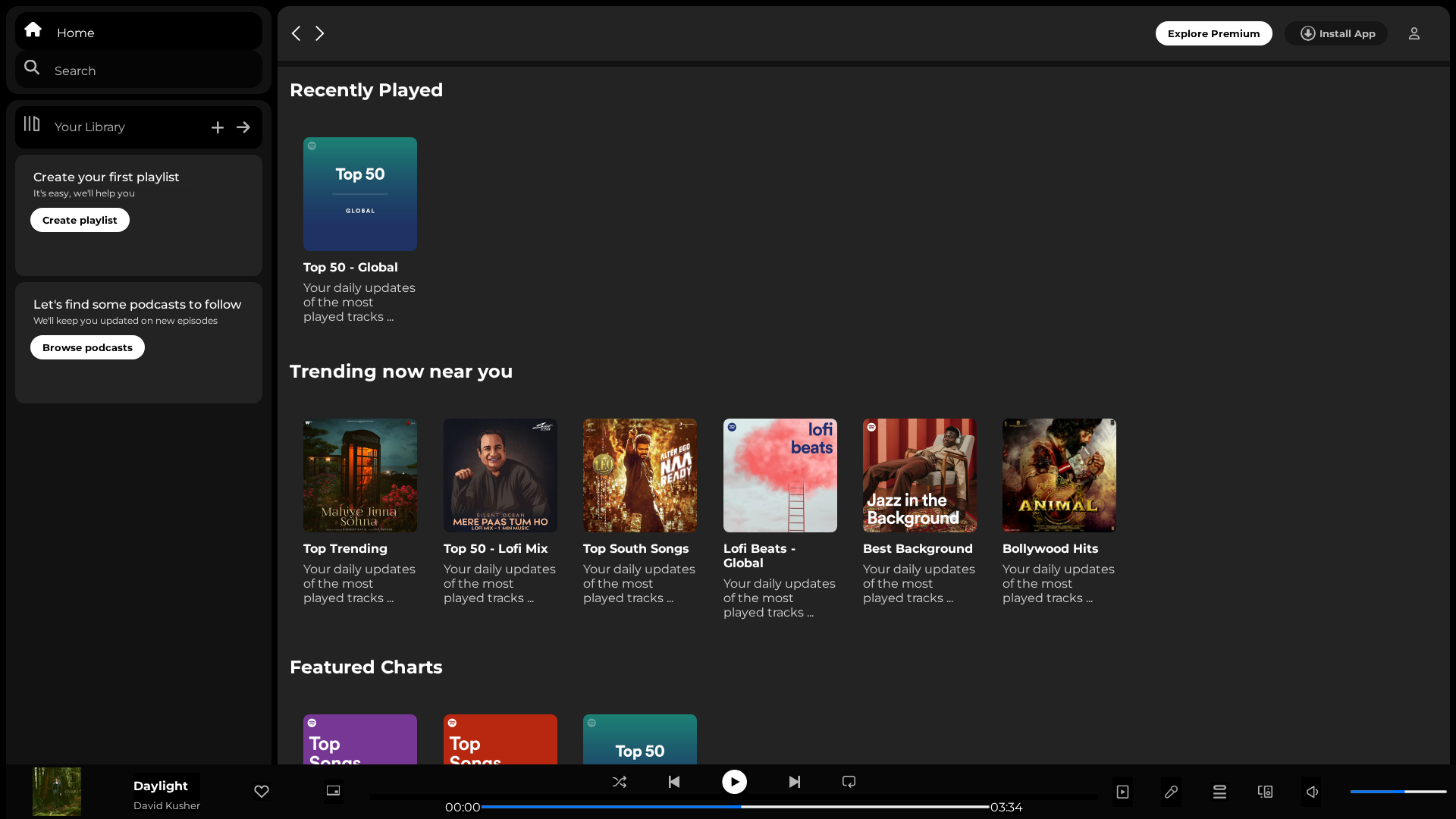This screenshot has height=819, width=1456.
Task: Go forward with right chevron
Action: [320, 33]
